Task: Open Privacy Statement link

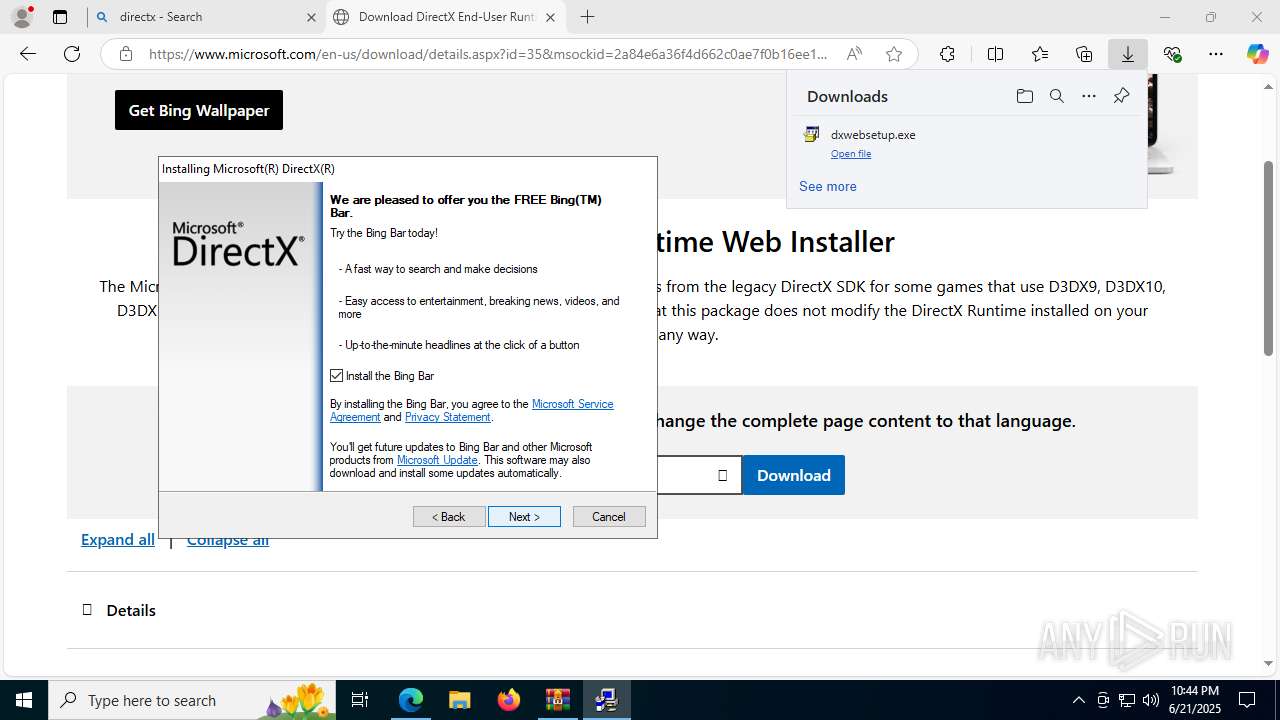Action: click(448, 417)
